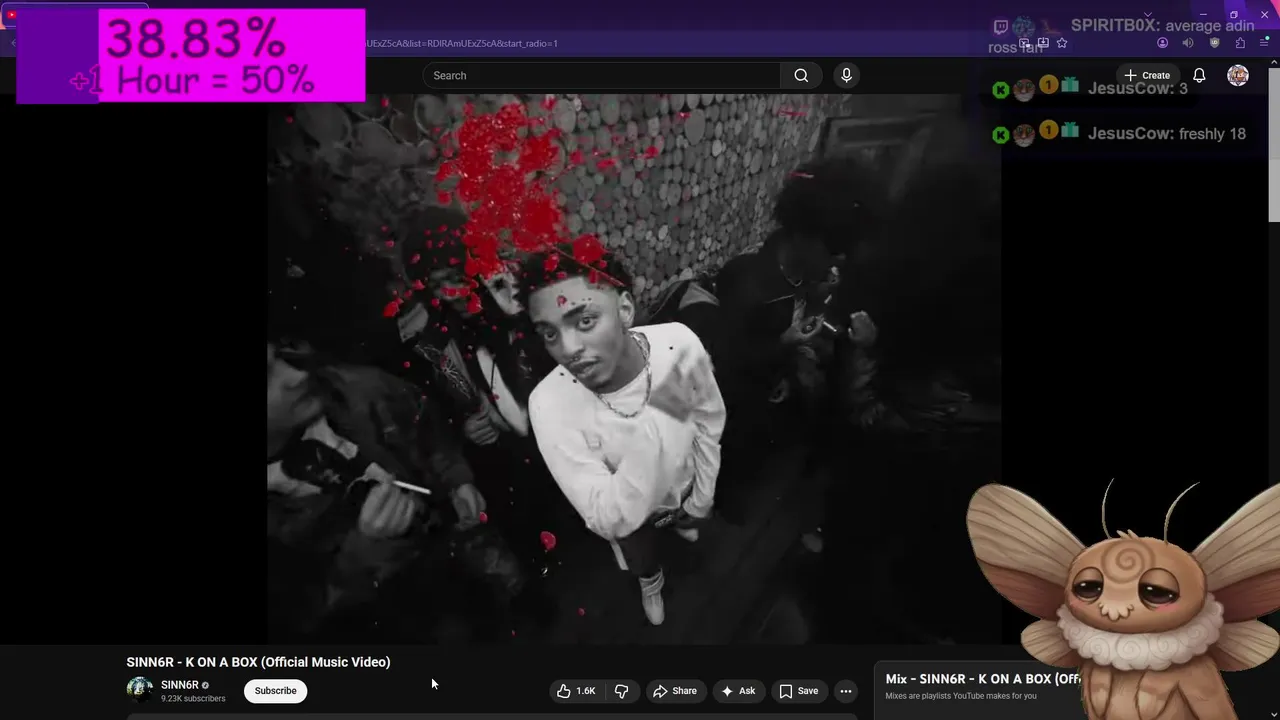Click the Create button

point(1146,75)
